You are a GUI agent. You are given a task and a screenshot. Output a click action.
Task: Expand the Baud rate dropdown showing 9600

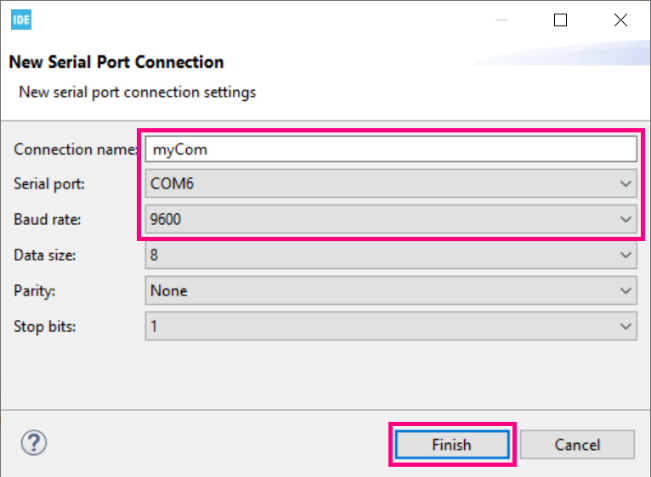(391, 219)
